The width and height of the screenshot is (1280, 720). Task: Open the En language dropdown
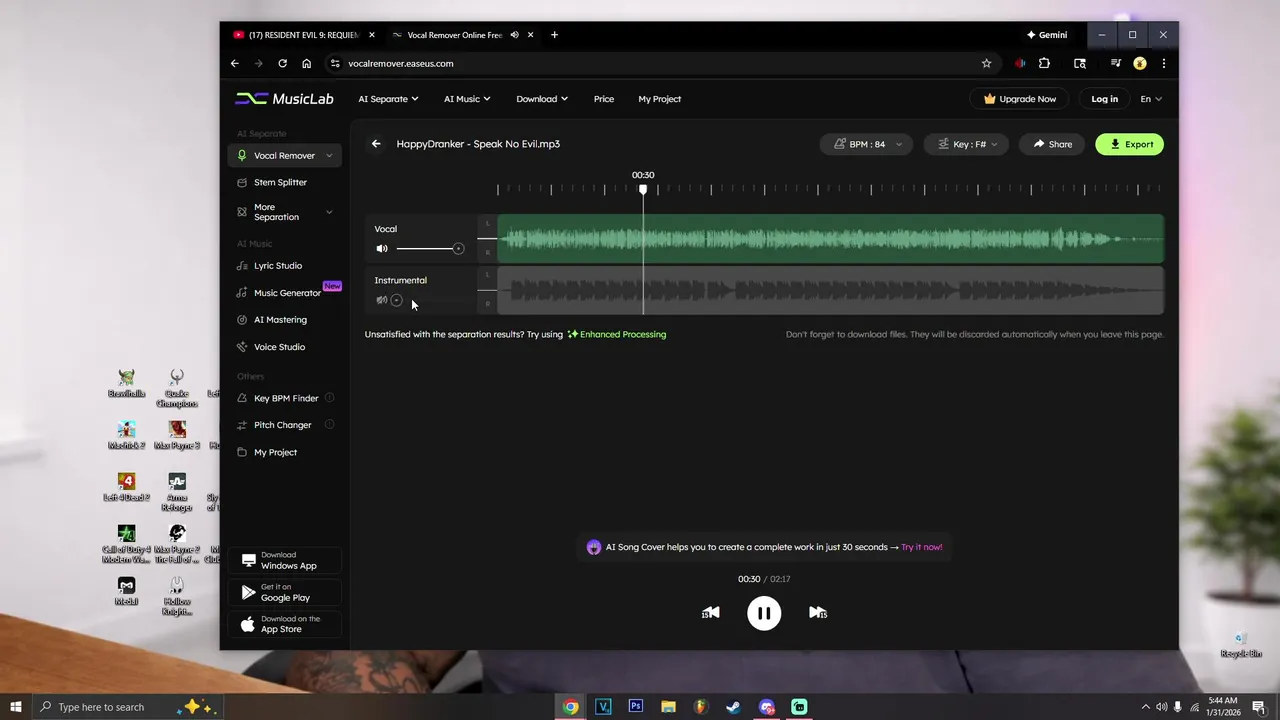pyautogui.click(x=1151, y=99)
